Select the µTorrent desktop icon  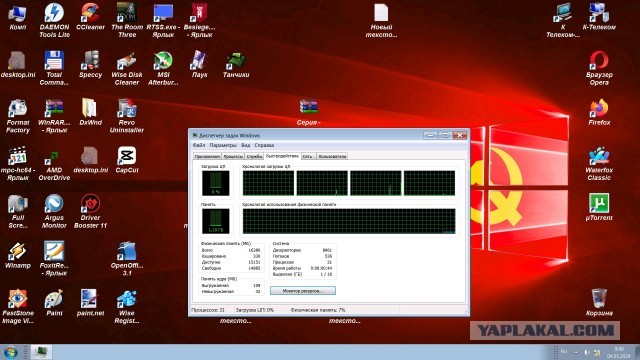pyautogui.click(x=599, y=207)
